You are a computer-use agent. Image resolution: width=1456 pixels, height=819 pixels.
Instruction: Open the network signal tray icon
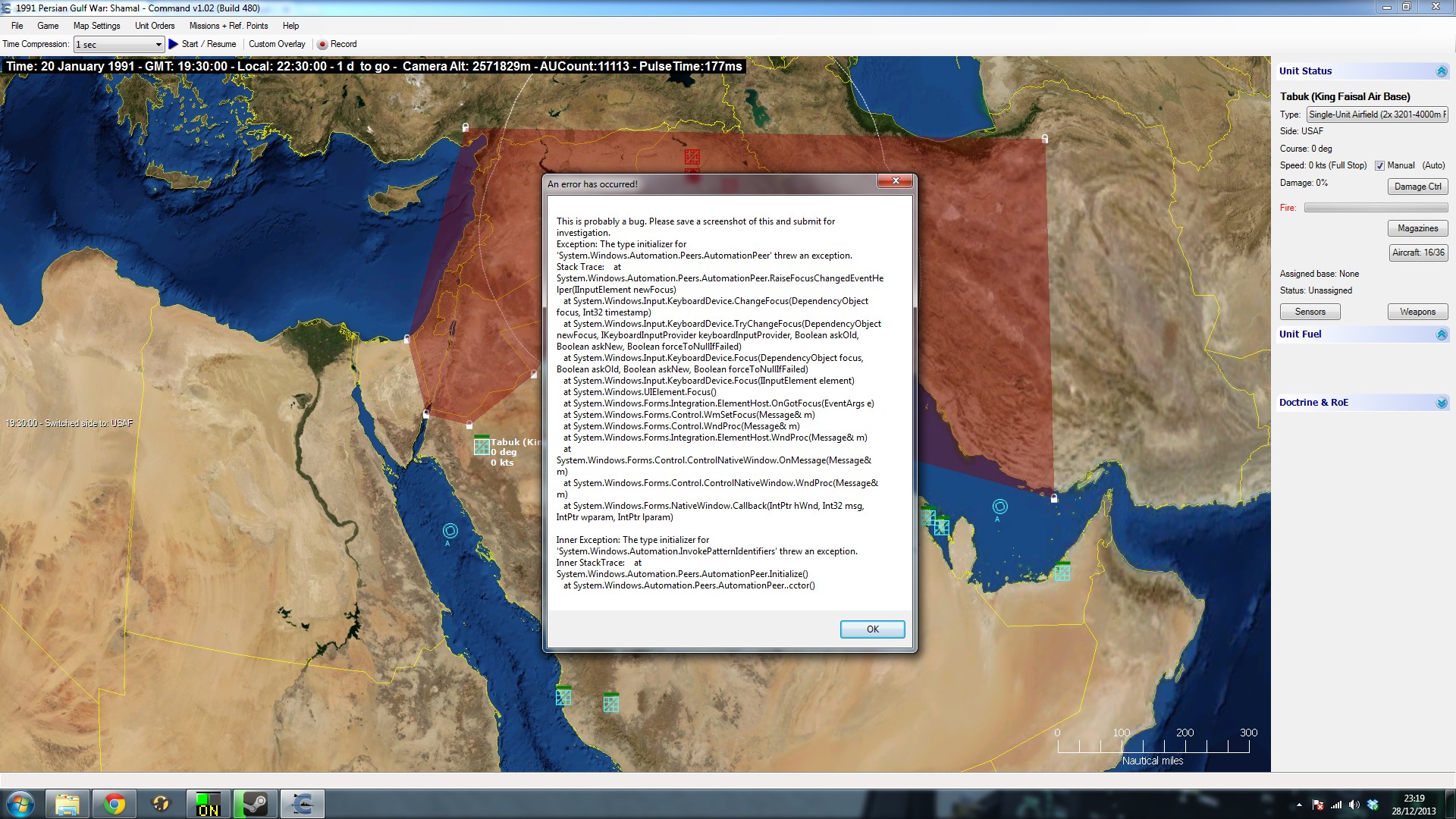[x=1336, y=805]
